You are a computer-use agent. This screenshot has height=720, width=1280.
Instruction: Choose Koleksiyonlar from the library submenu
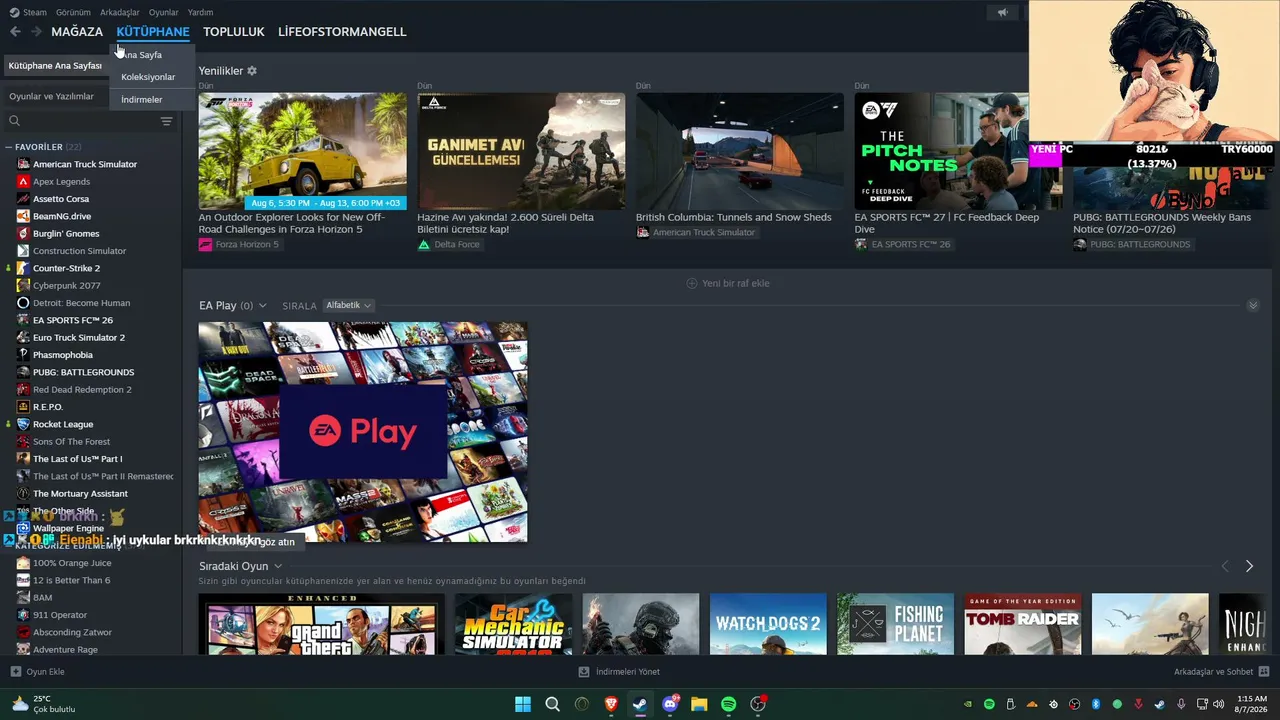(148, 77)
